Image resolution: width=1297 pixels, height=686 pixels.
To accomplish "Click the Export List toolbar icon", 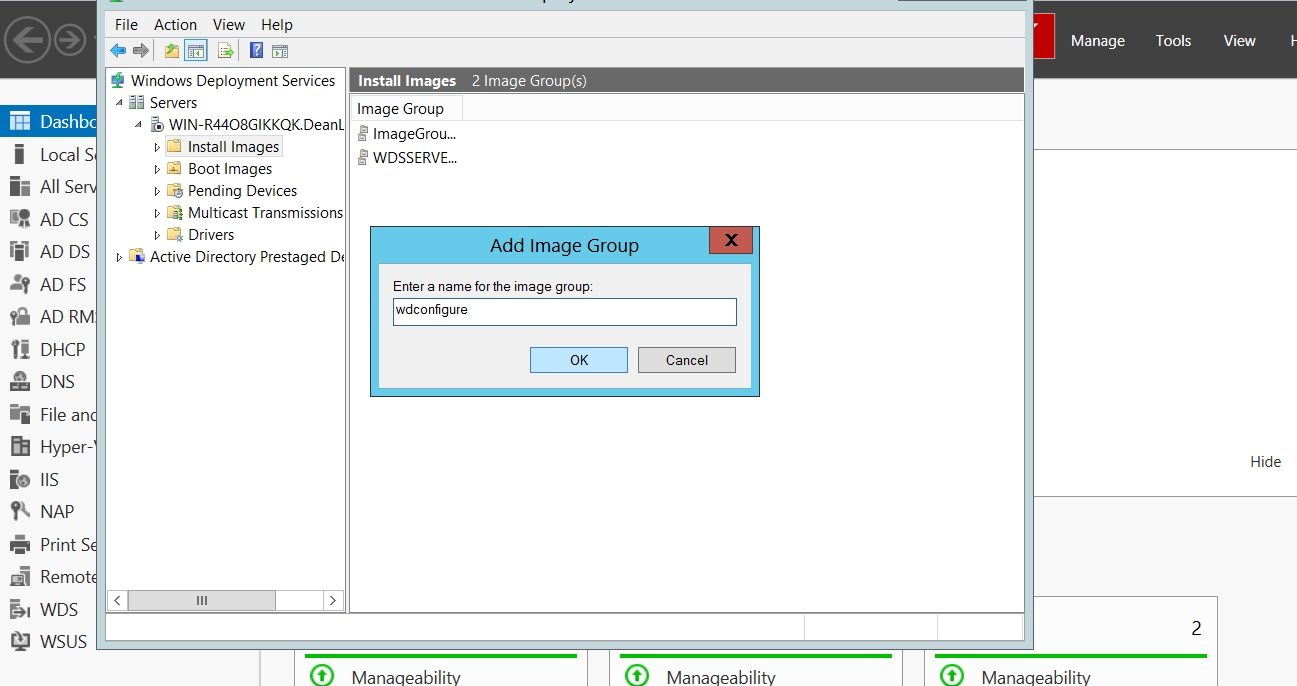I will click(226, 51).
